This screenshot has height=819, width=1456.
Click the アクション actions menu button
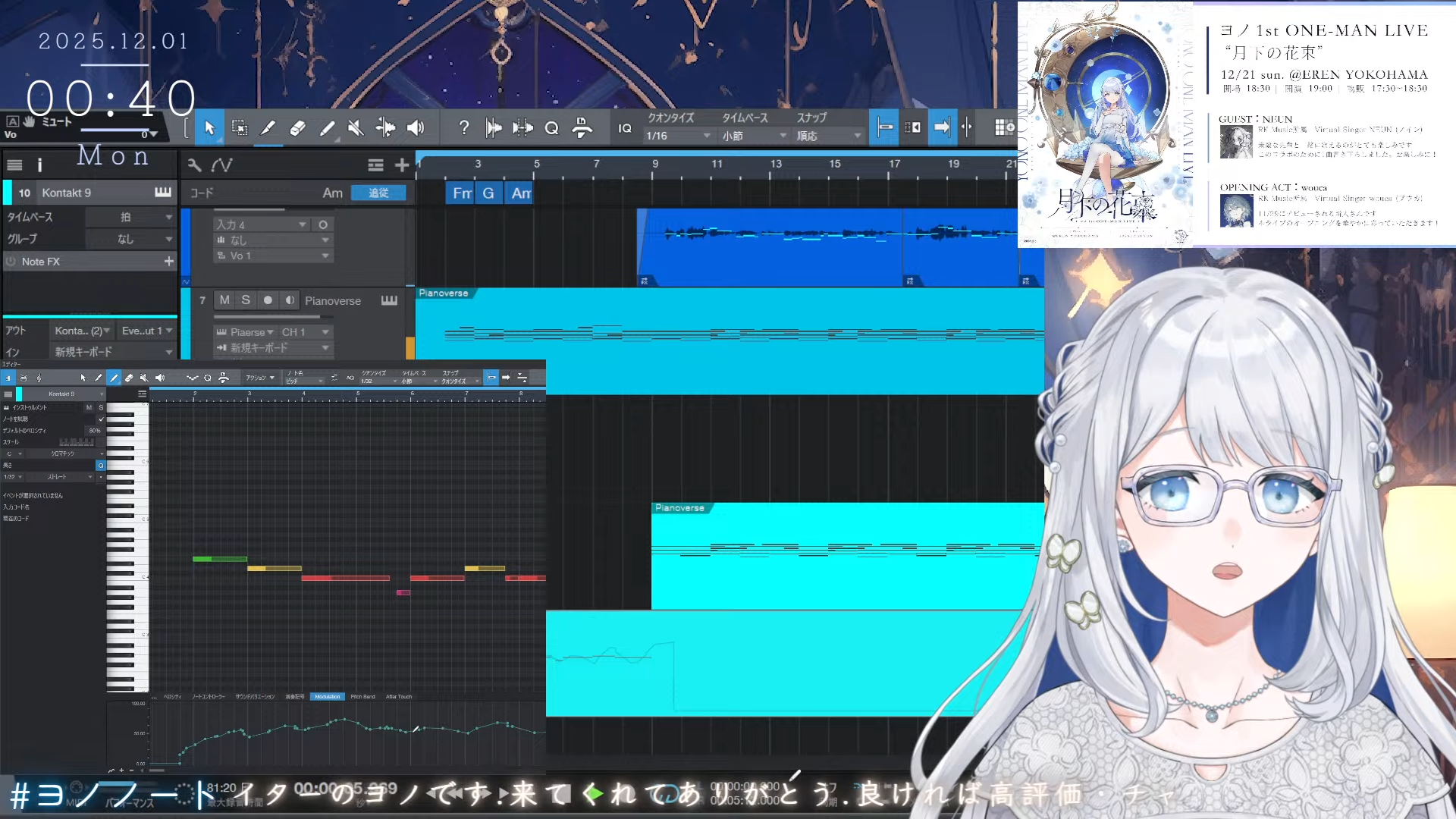(x=259, y=378)
